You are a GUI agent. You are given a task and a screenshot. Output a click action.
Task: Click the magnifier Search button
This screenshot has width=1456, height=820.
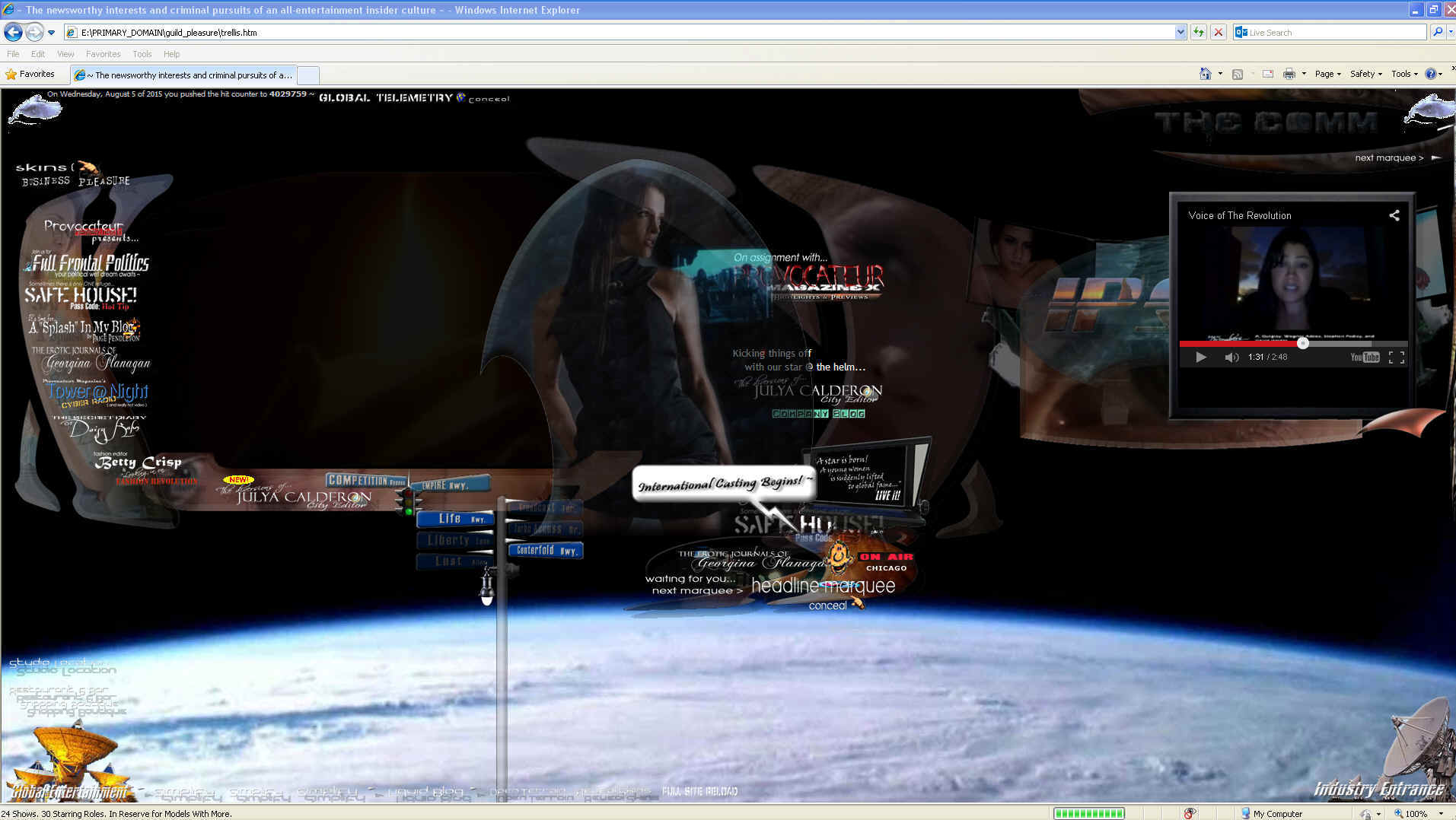[1436, 33]
